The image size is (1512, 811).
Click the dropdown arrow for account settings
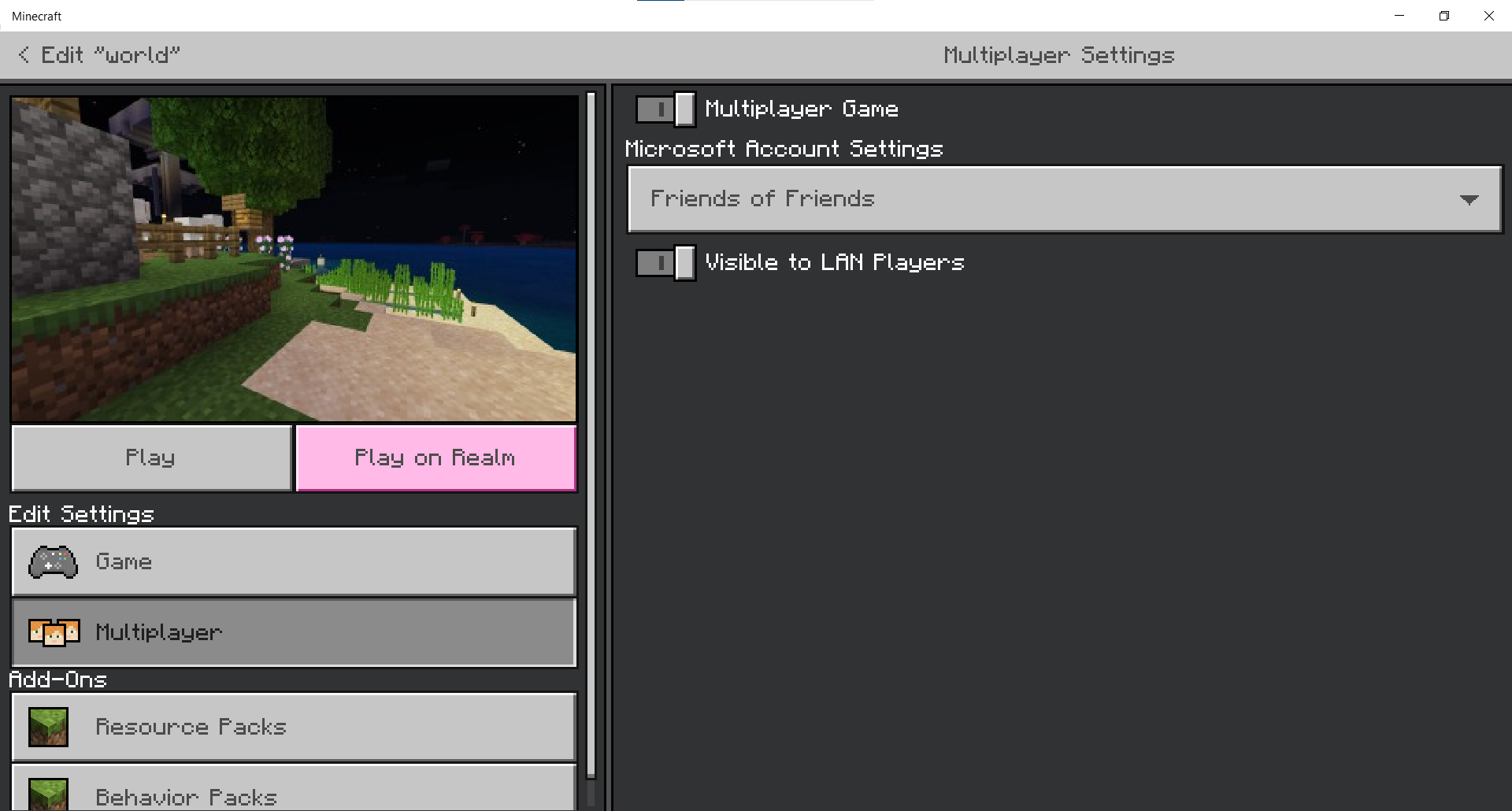pyautogui.click(x=1469, y=200)
